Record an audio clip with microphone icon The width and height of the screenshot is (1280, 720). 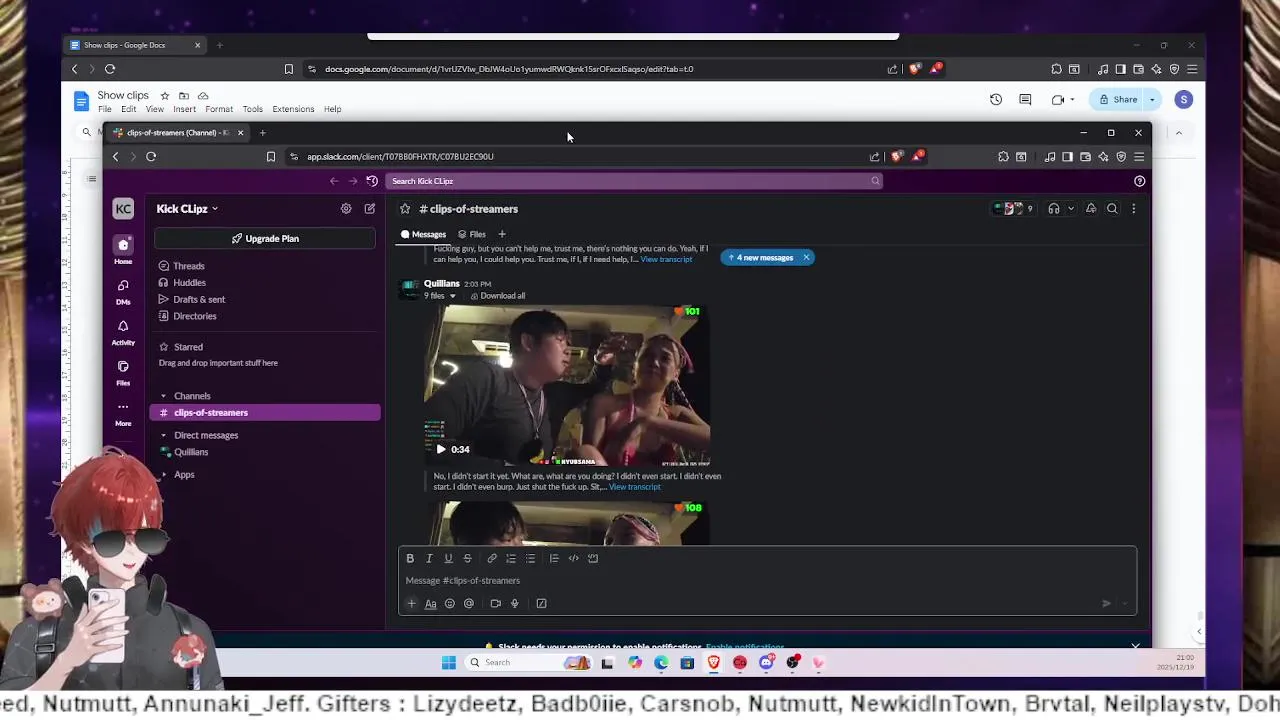(x=515, y=603)
